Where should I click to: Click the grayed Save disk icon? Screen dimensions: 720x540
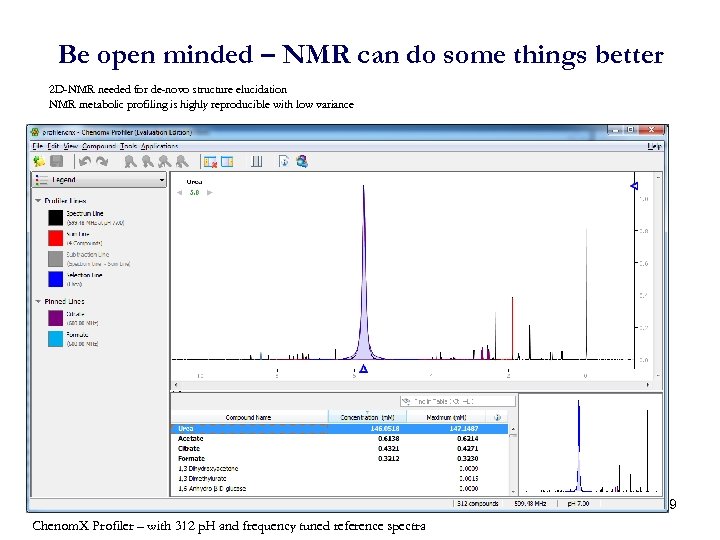pos(56,161)
